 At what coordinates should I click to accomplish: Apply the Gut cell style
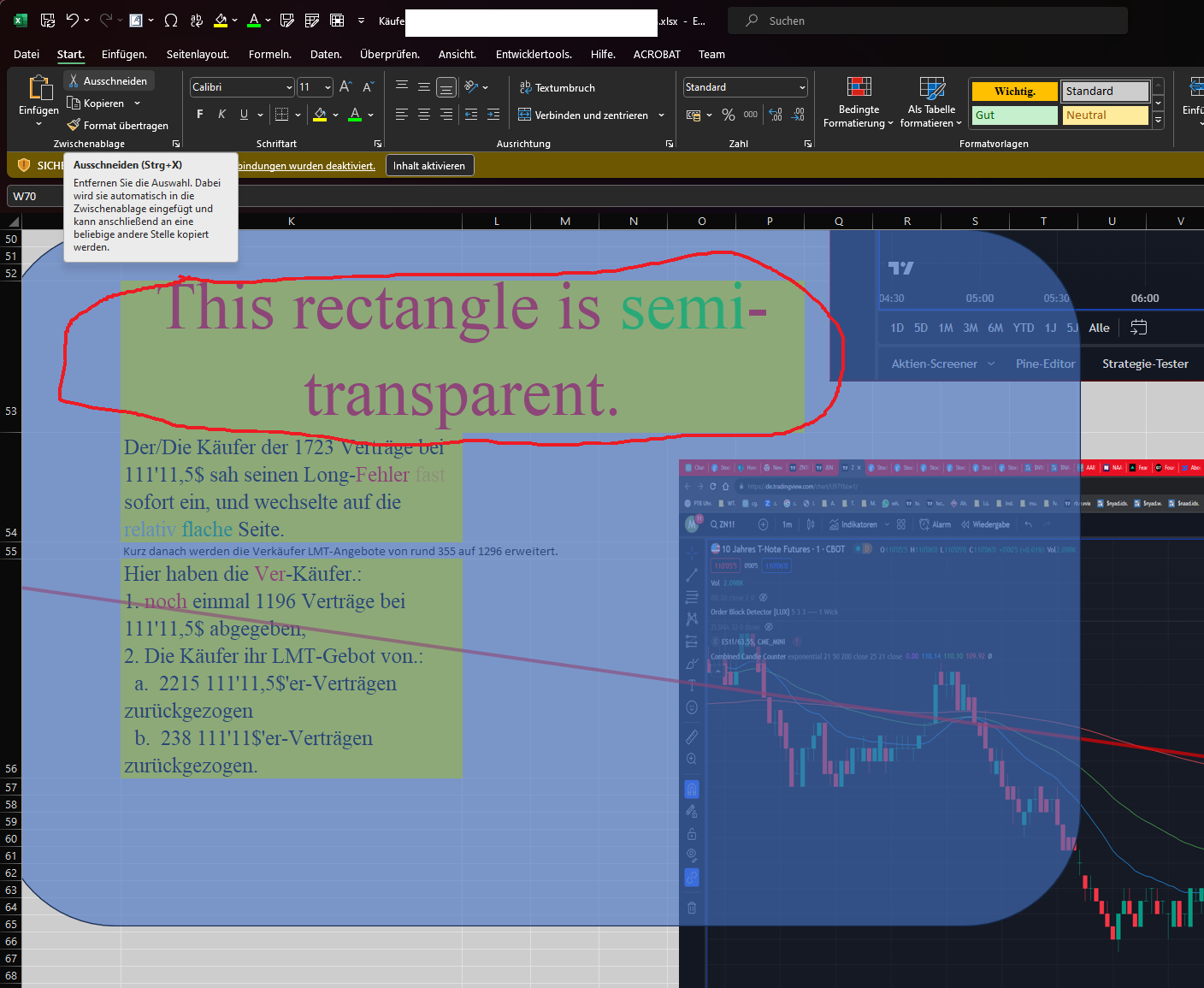(1015, 115)
